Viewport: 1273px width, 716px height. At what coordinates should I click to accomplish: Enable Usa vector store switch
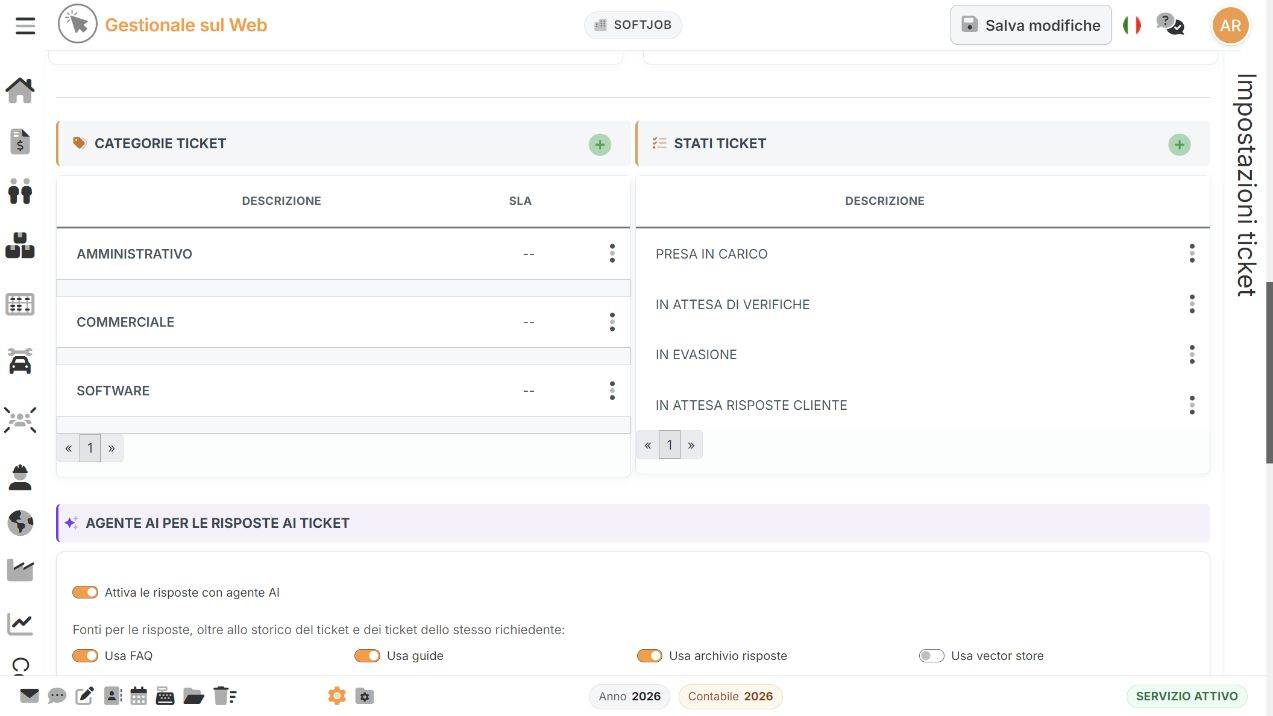click(x=931, y=656)
